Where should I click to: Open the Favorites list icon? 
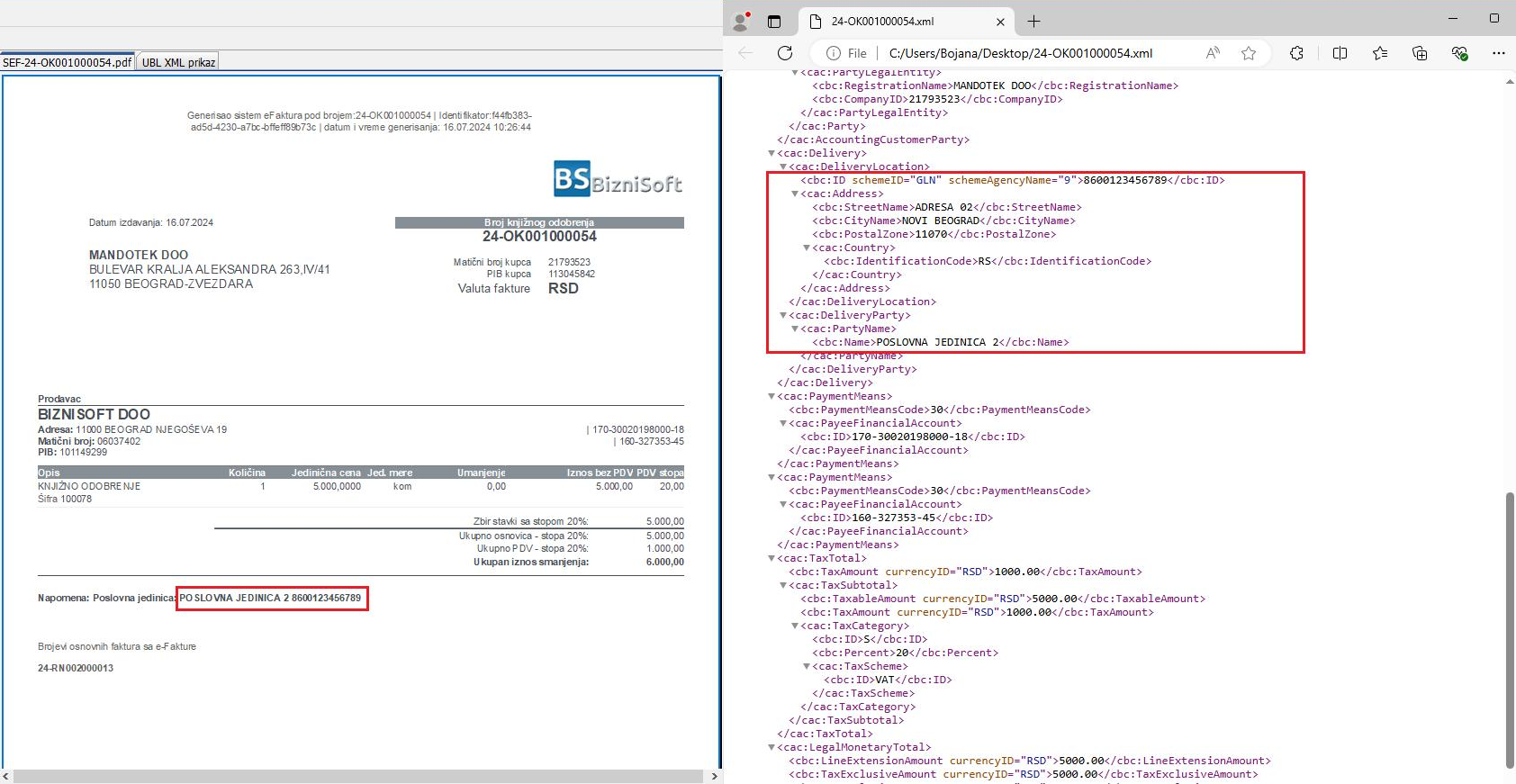[x=1380, y=53]
